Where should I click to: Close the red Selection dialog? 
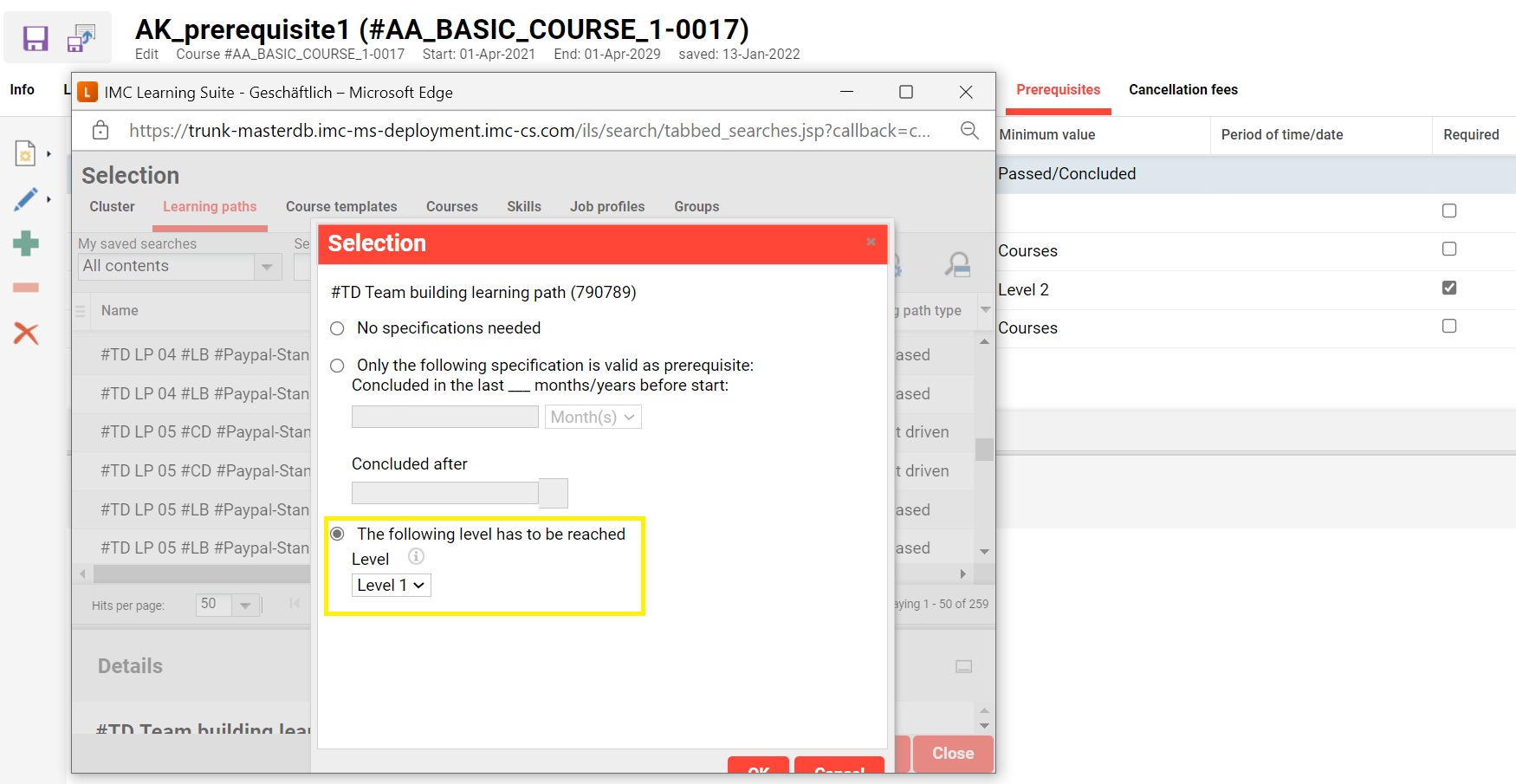pyautogui.click(x=871, y=242)
